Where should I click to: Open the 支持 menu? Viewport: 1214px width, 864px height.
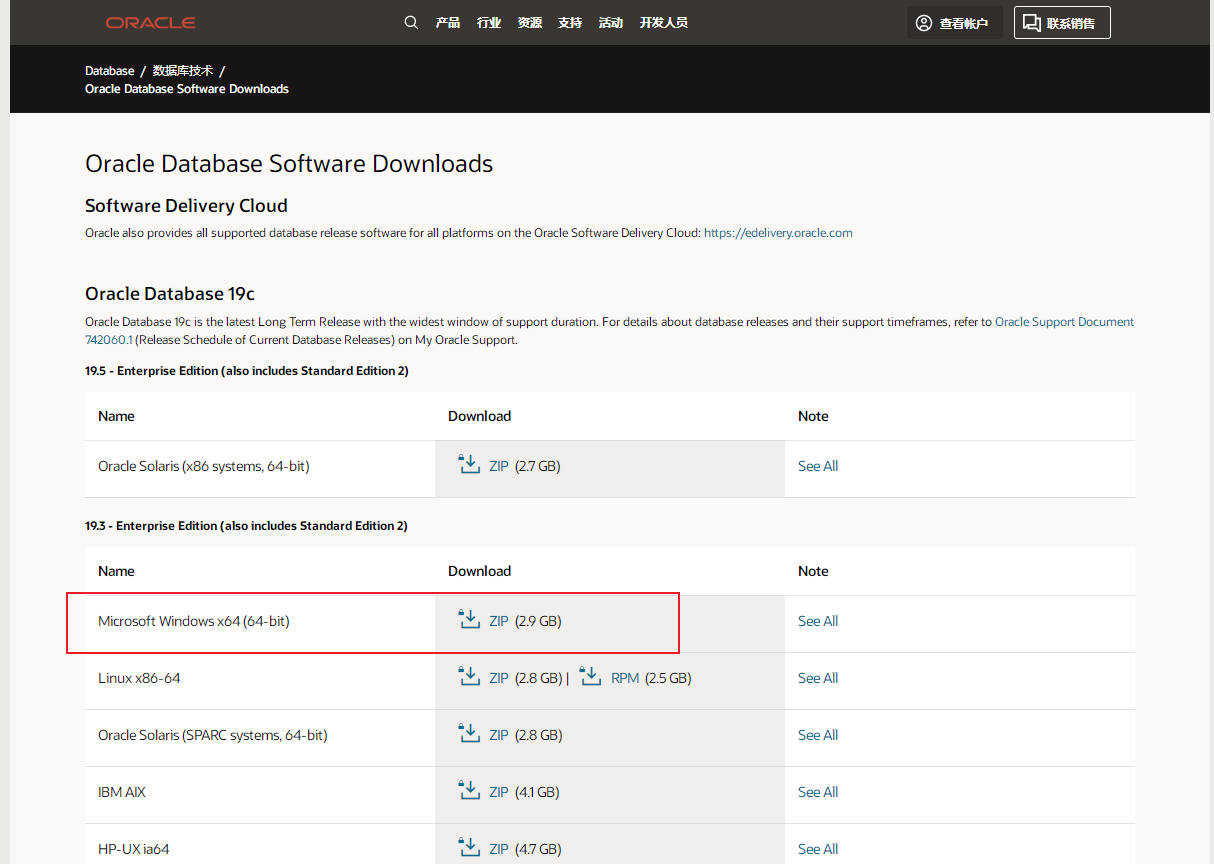tap(570, 23)
